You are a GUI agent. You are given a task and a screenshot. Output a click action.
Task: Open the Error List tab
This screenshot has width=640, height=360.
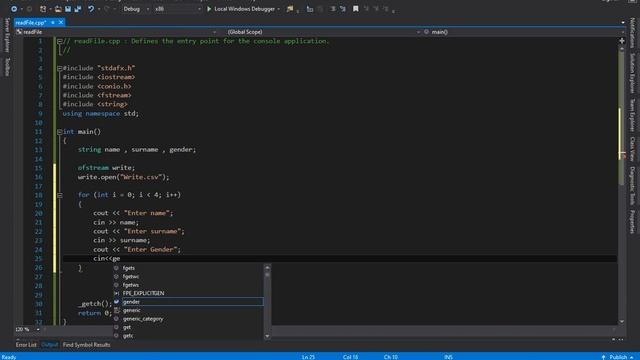[26, 345]
